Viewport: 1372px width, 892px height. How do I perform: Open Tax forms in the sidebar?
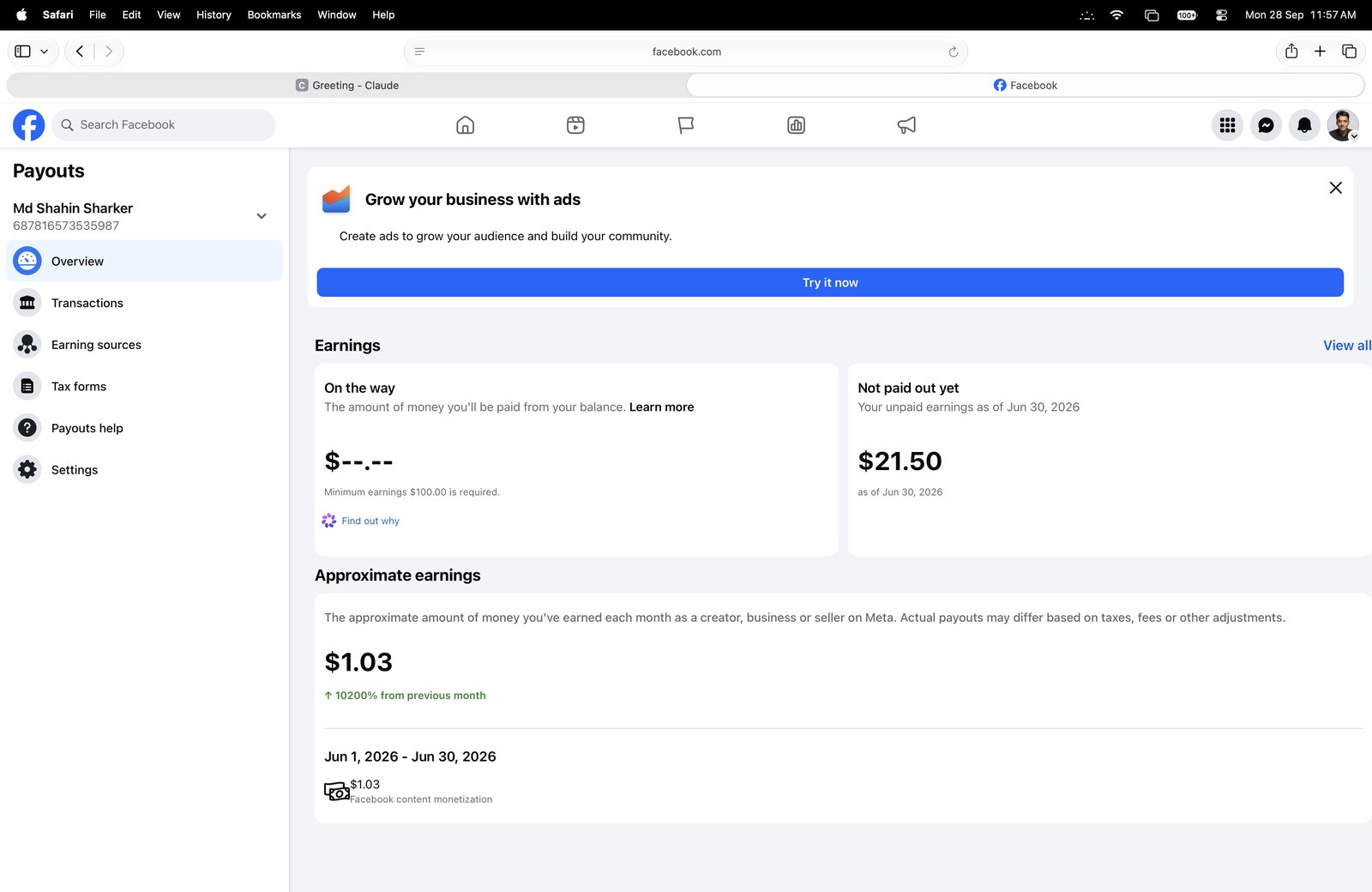[x=144, y=386]
